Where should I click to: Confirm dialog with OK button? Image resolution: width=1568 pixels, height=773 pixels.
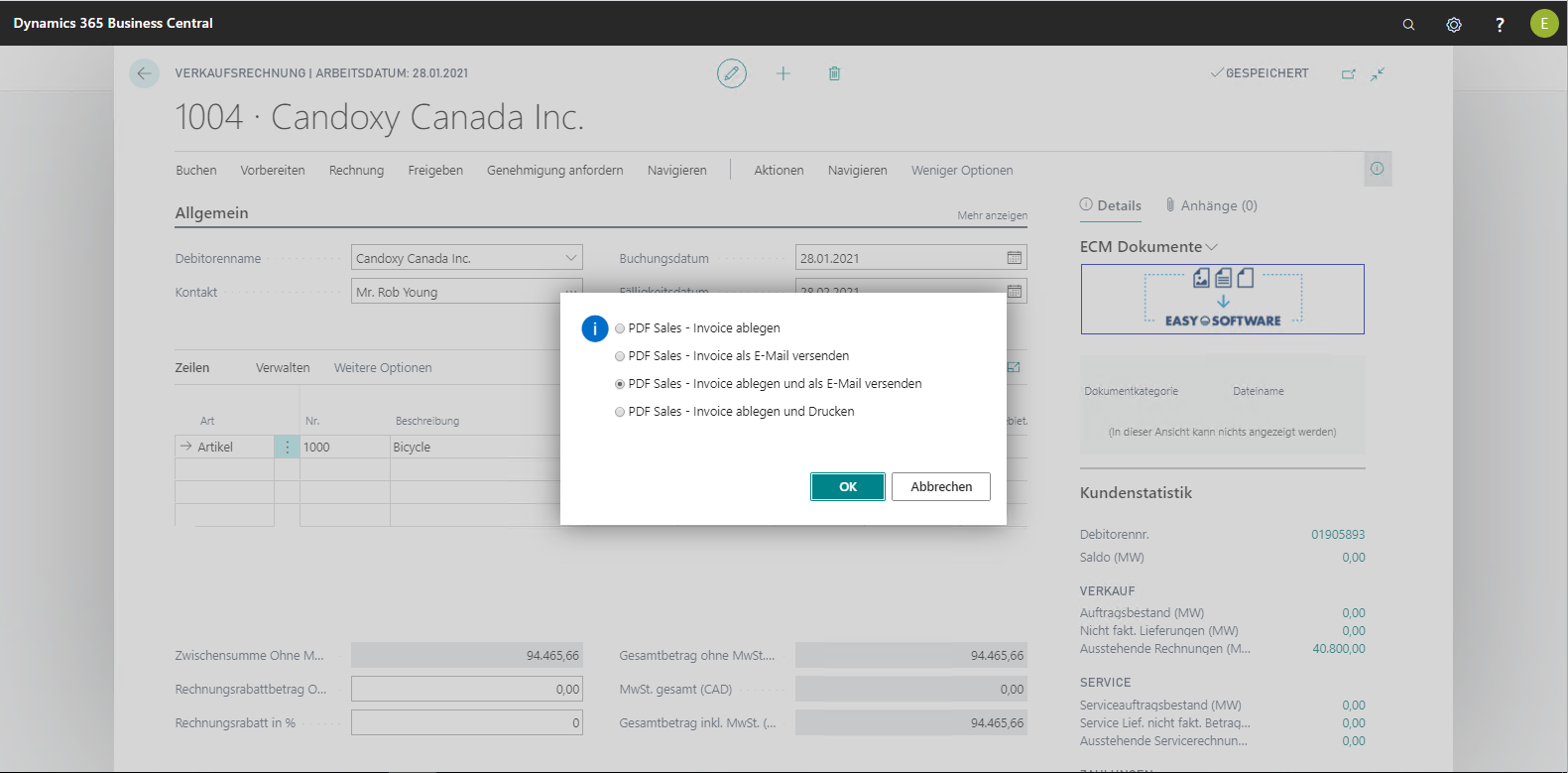[848, 486]
